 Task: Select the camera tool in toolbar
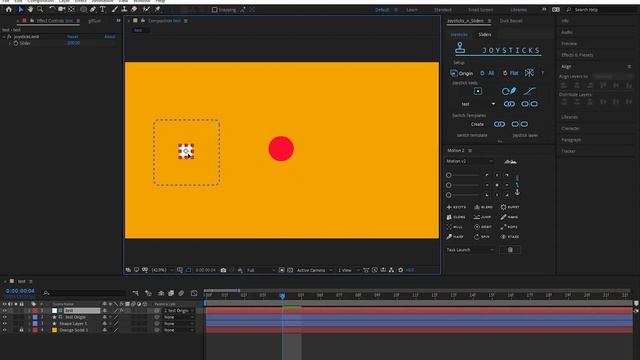(62, 9)
